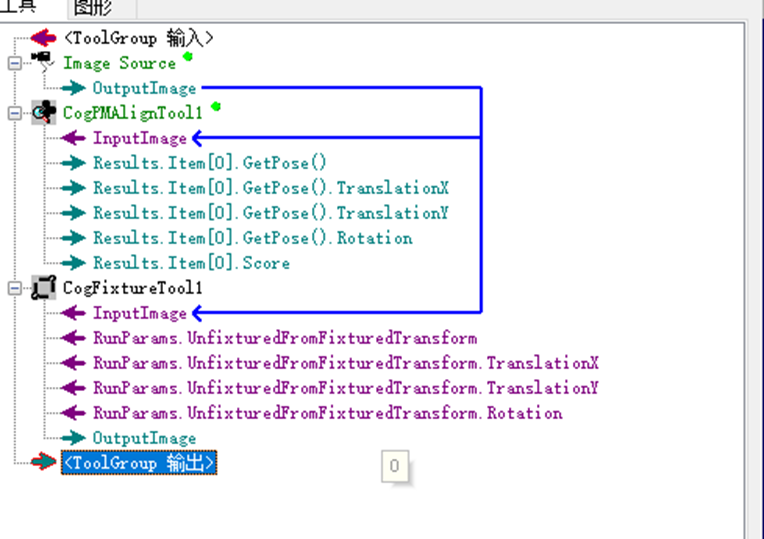This screenshot has width=764, height=539.
Task: Click arrow icon beside GetPose().TranslationY
Action: point(74,212)
